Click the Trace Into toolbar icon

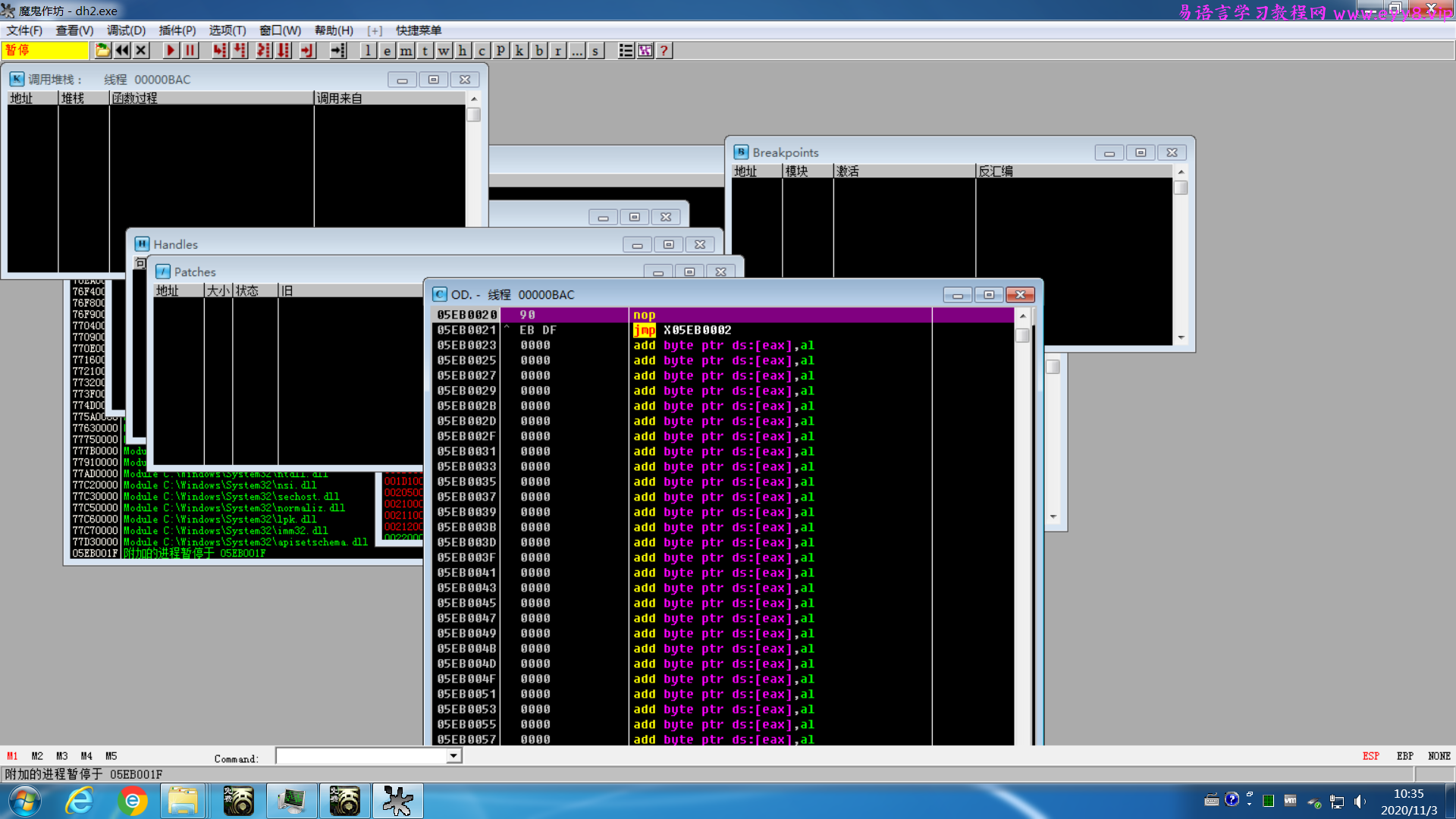(x=263, y=51)
